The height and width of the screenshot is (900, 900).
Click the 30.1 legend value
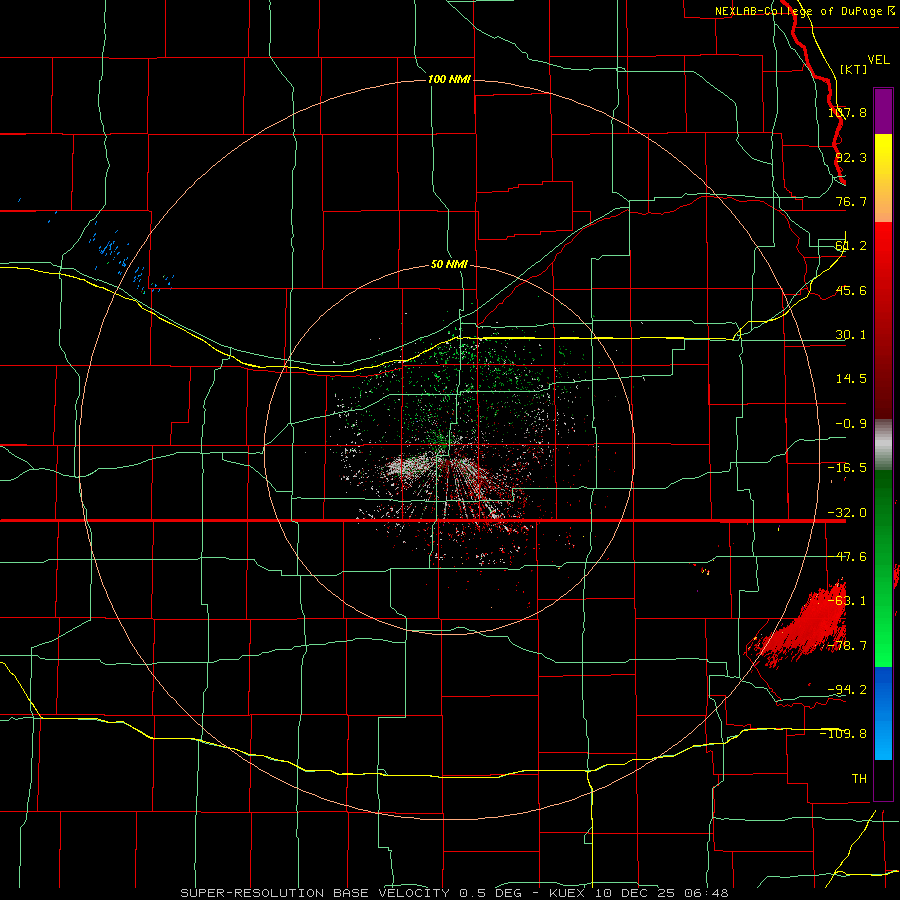(x=851, y=335)
